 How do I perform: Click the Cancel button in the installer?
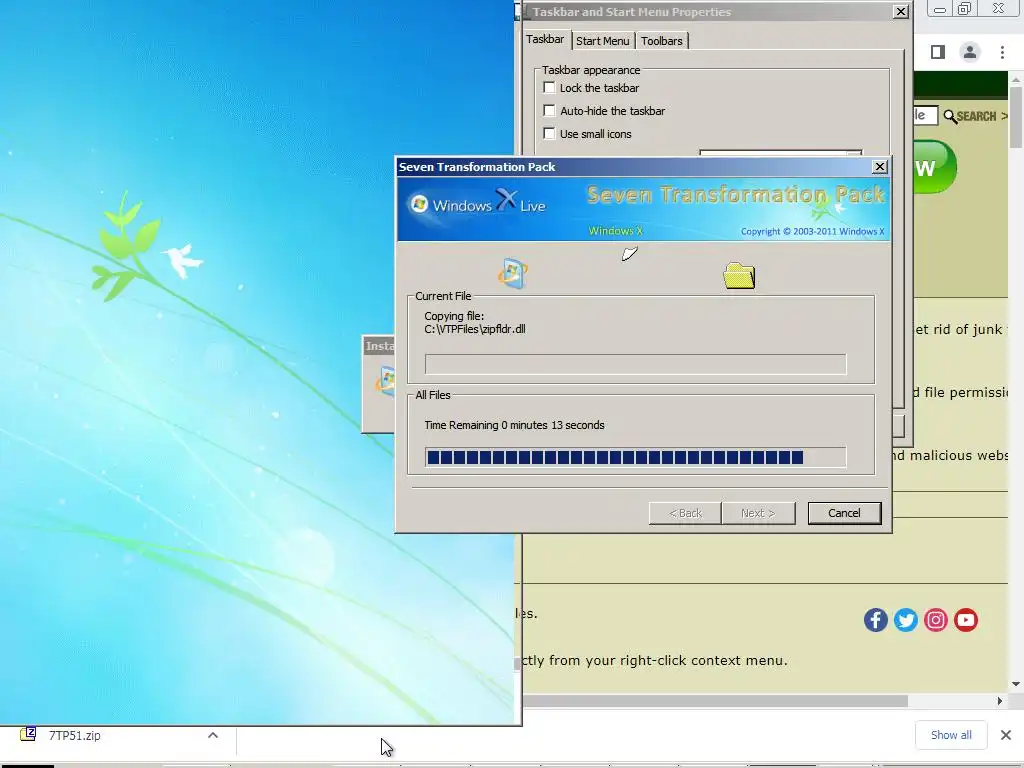point(844,513)
